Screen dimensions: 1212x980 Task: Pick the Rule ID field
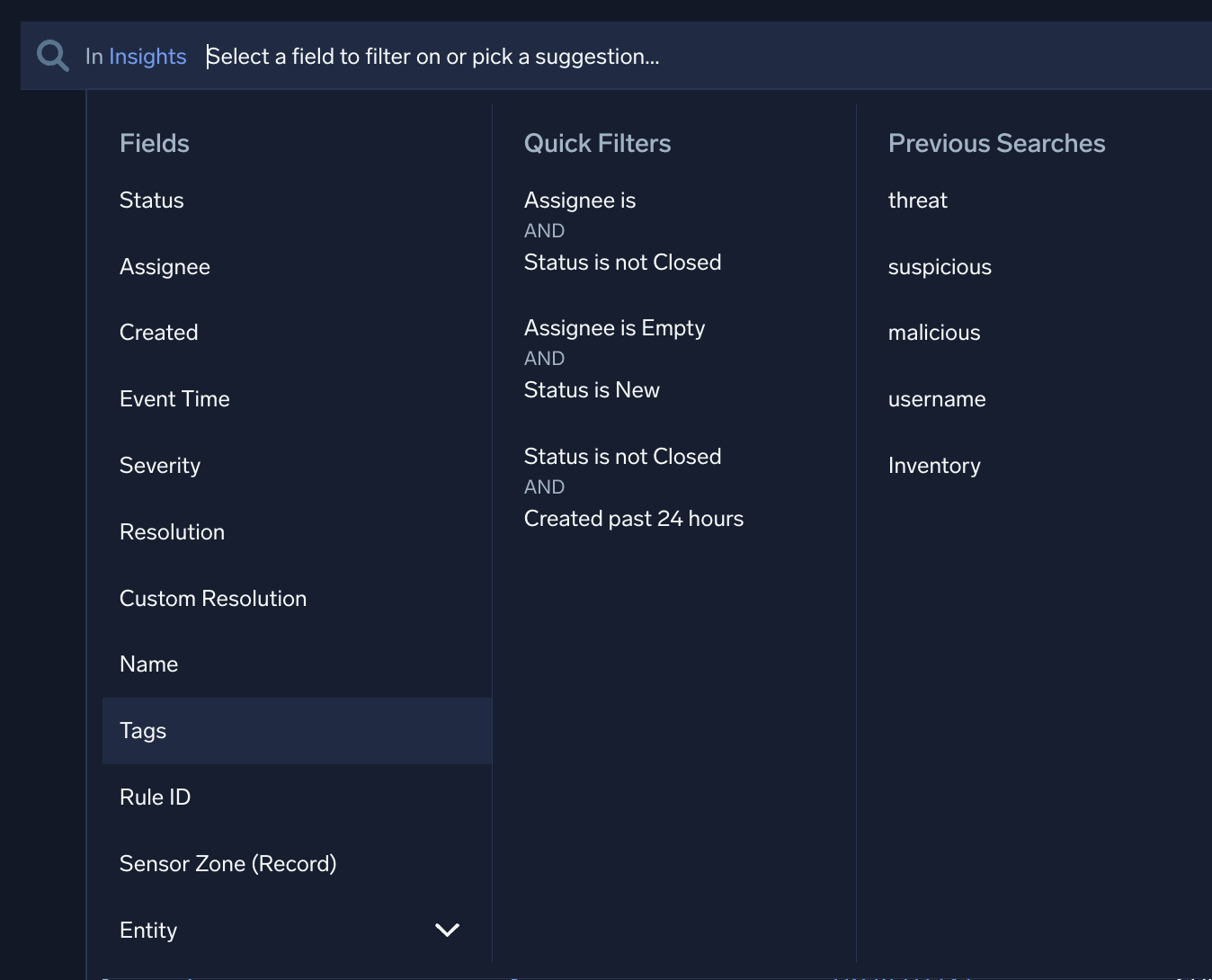pos(155,797)
